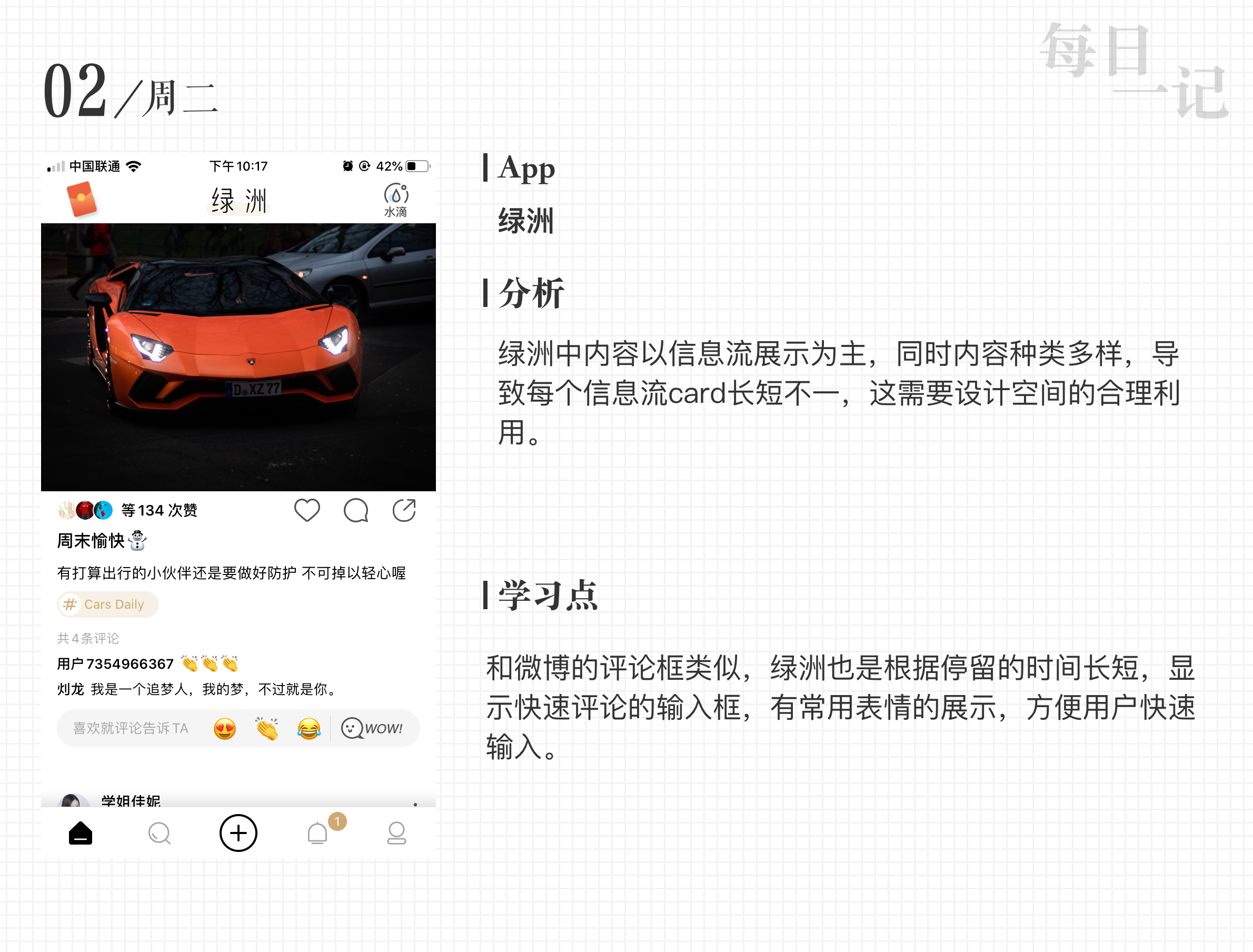Image resolution: width=1253 pixels, height=952 pixels.
Task: View all 共4条评论 comments
Action: click(88, 638)
